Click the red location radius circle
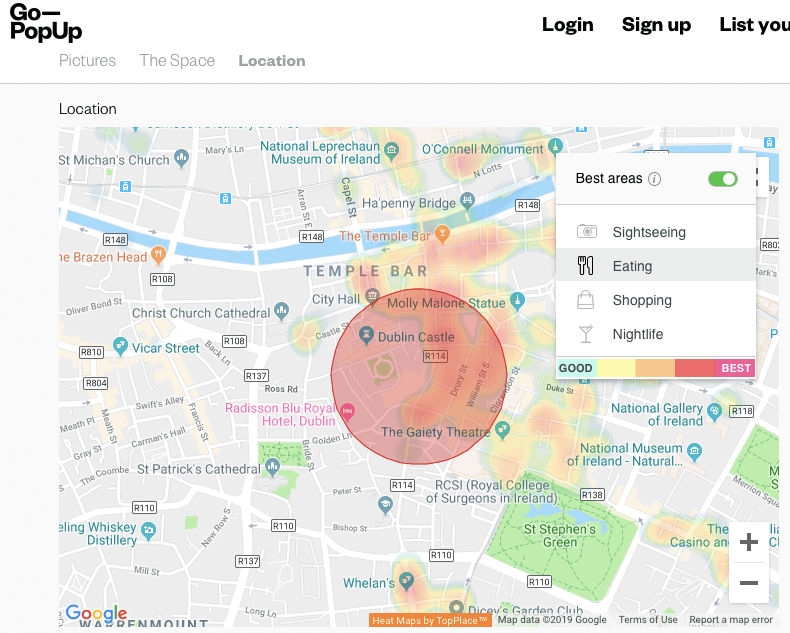Screen dimensions: 790x633 (419, 376)
